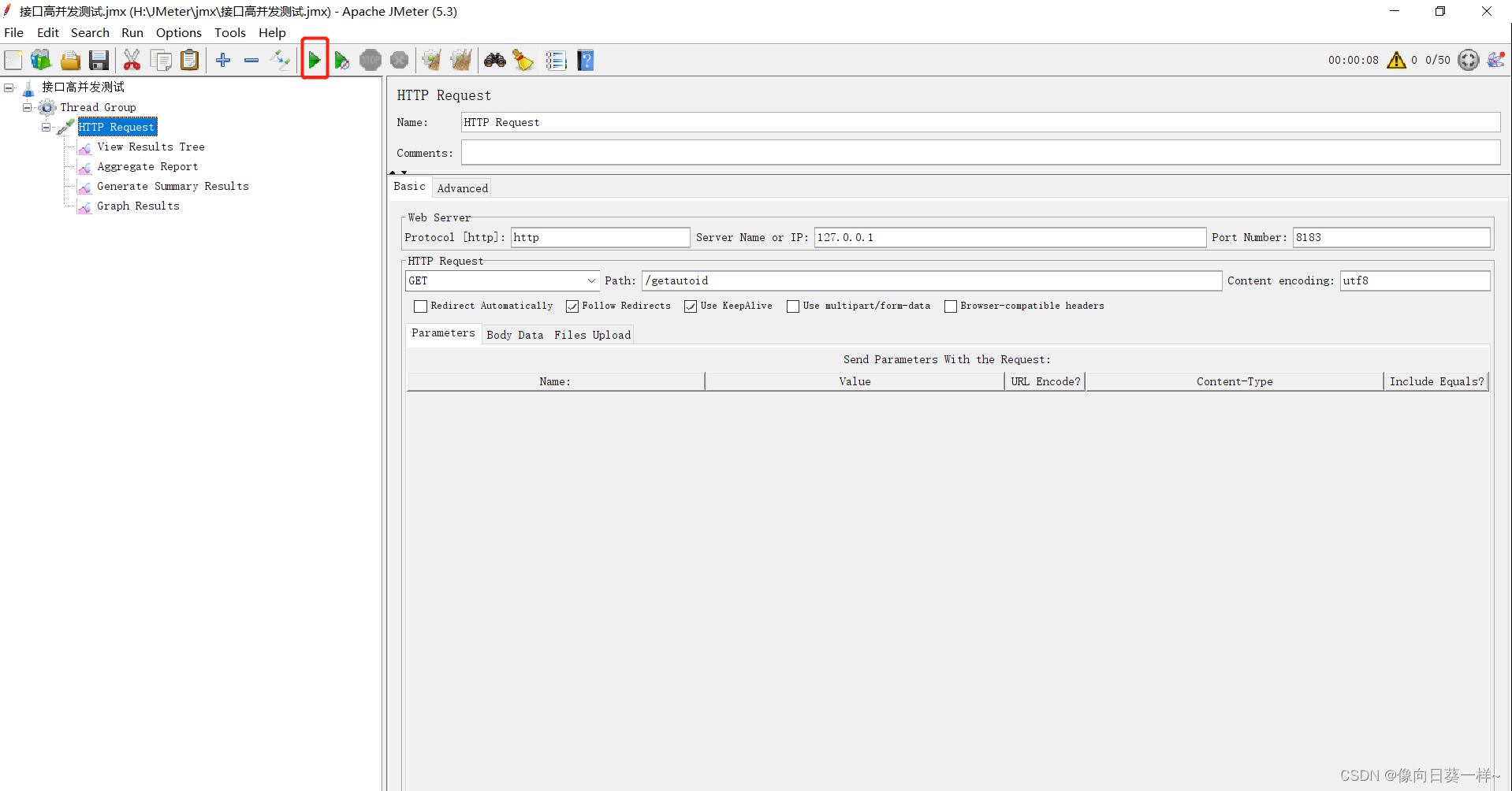Open the Options menu

[x=179, y=32]
